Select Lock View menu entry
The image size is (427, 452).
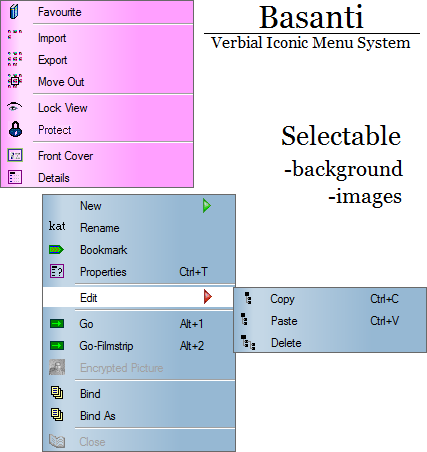coord(97,108)
